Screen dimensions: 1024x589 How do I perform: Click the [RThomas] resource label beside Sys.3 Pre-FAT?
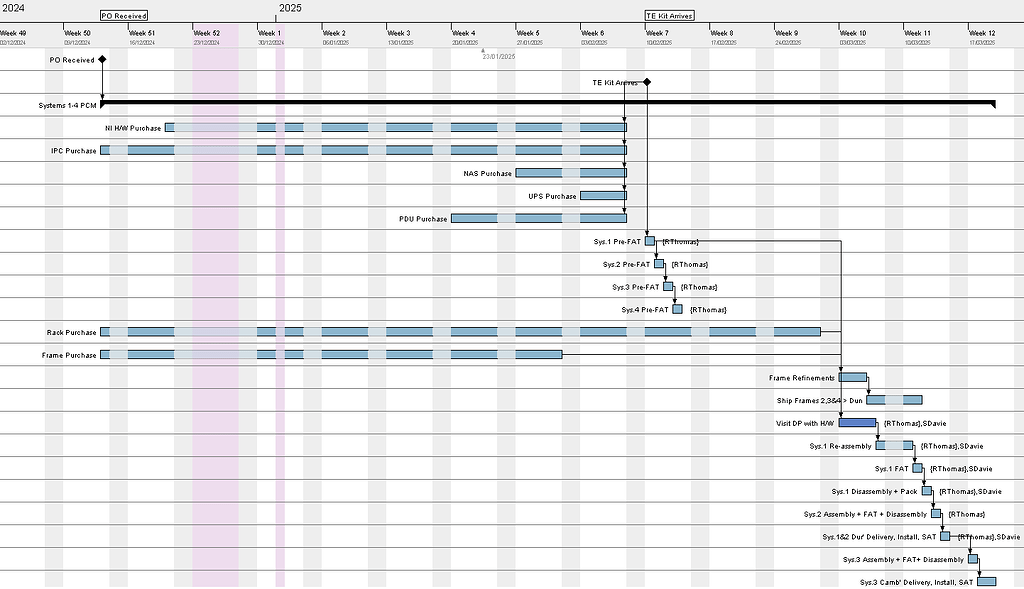(697, 286)
